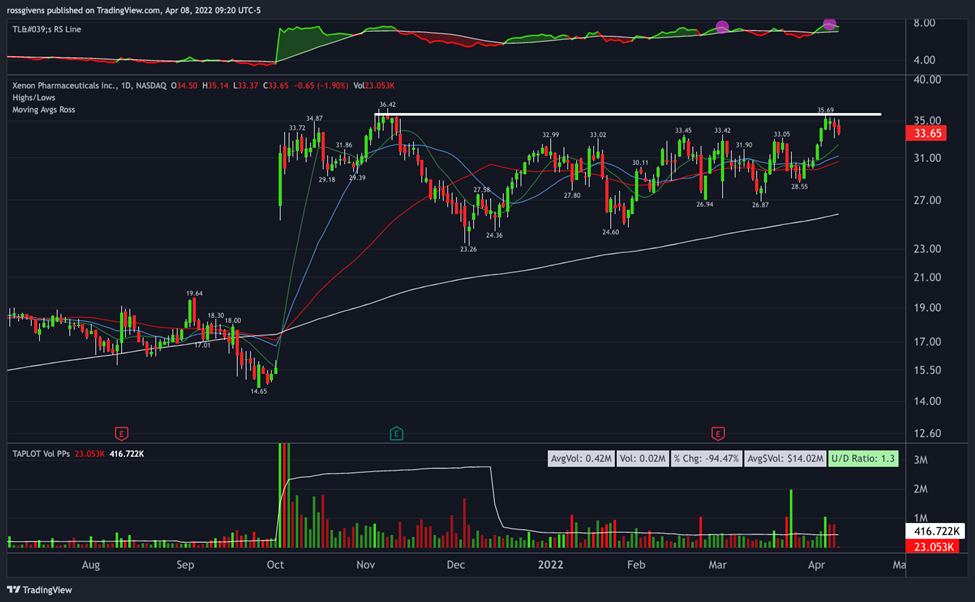Click the Moving Avgs Ross indicator label

point(44,109)
